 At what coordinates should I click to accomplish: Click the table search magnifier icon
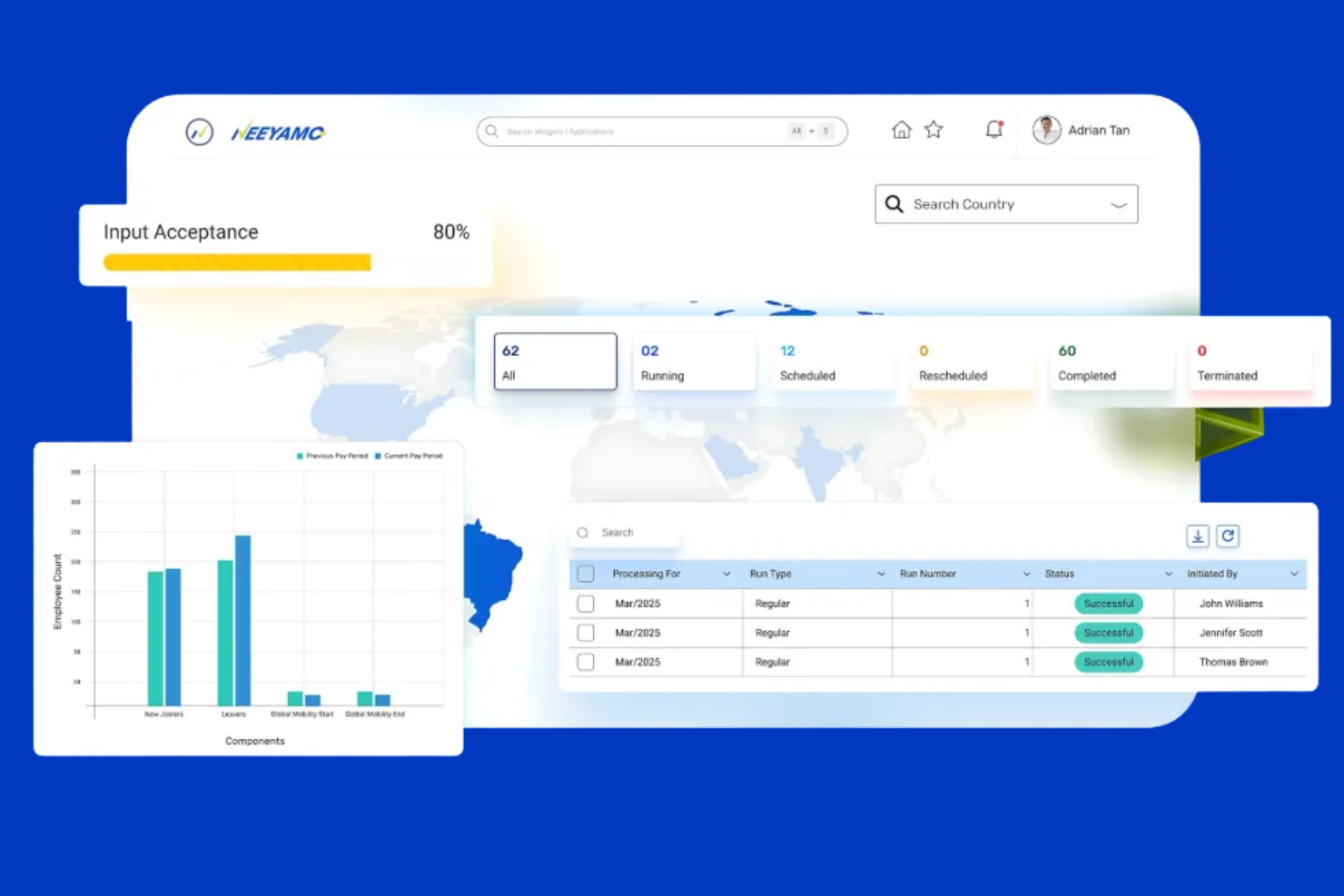point(583,533)
